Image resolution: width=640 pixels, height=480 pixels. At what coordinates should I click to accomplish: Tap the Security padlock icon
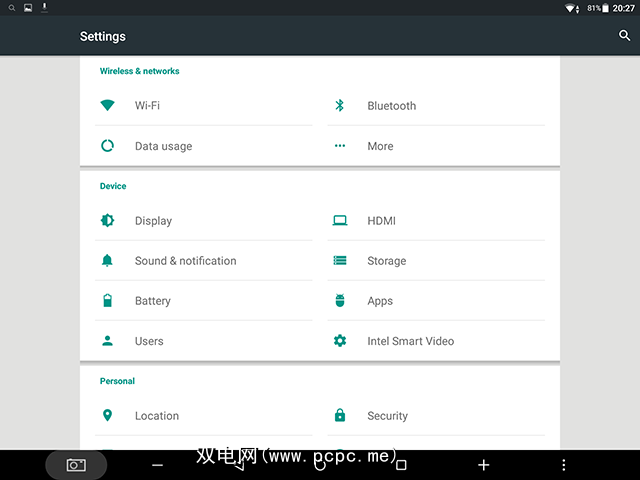click(340, 415)
